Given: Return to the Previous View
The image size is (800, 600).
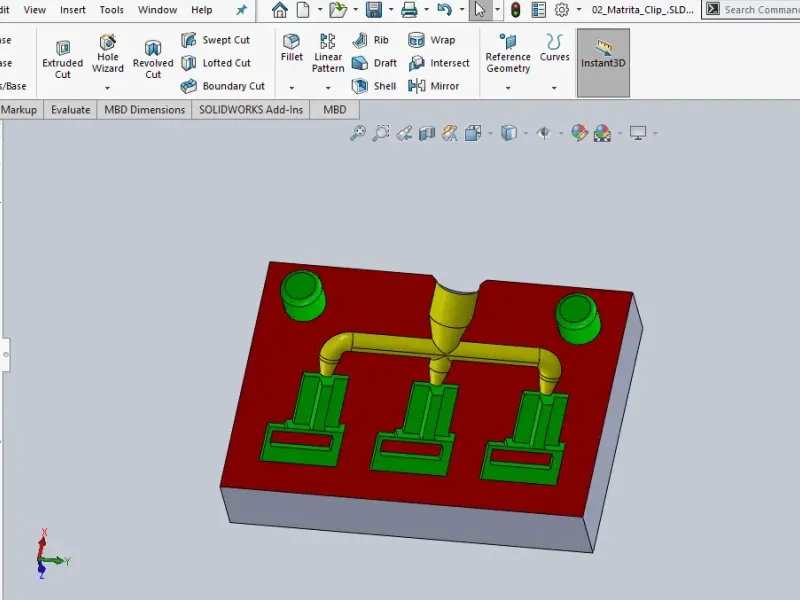Looking at the screenshot, I should coord(404,133).
